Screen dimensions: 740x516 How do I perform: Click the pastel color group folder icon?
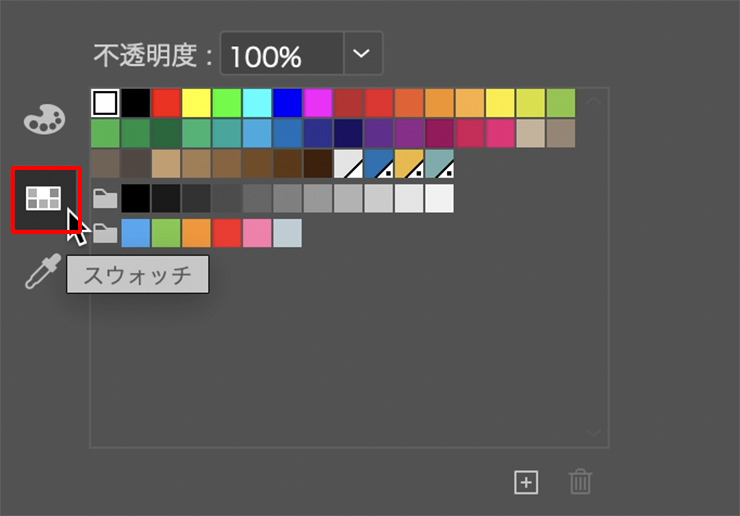(105, 234)
